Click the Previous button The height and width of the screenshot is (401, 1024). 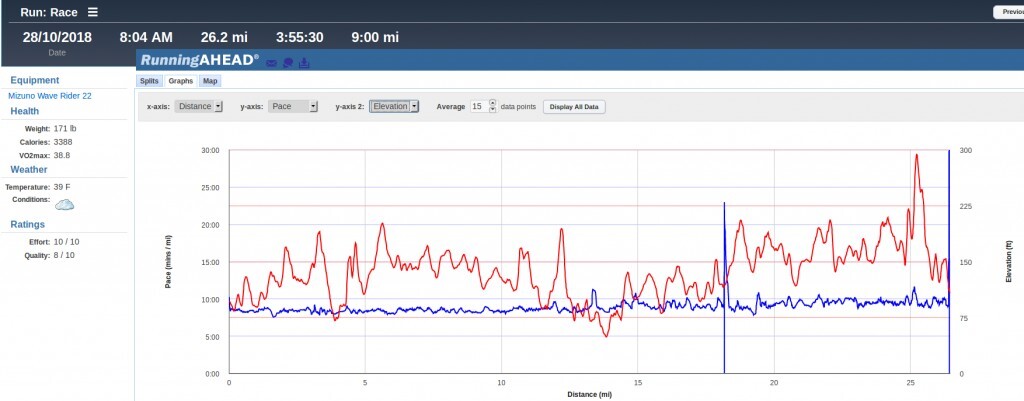1007,12
